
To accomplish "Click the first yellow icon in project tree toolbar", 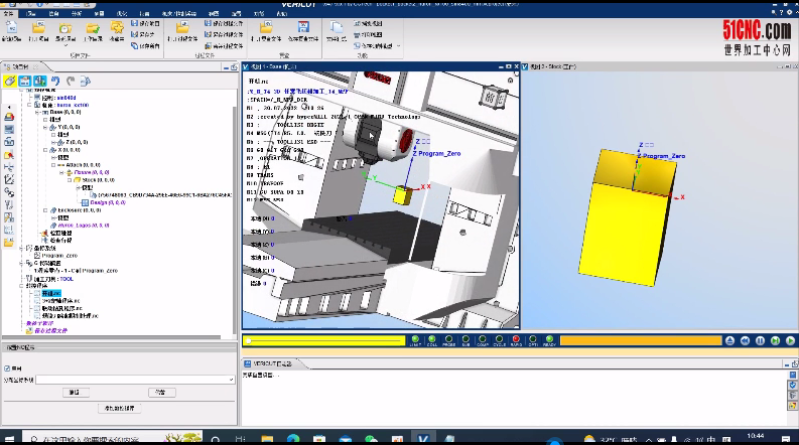I will [10, 81].
